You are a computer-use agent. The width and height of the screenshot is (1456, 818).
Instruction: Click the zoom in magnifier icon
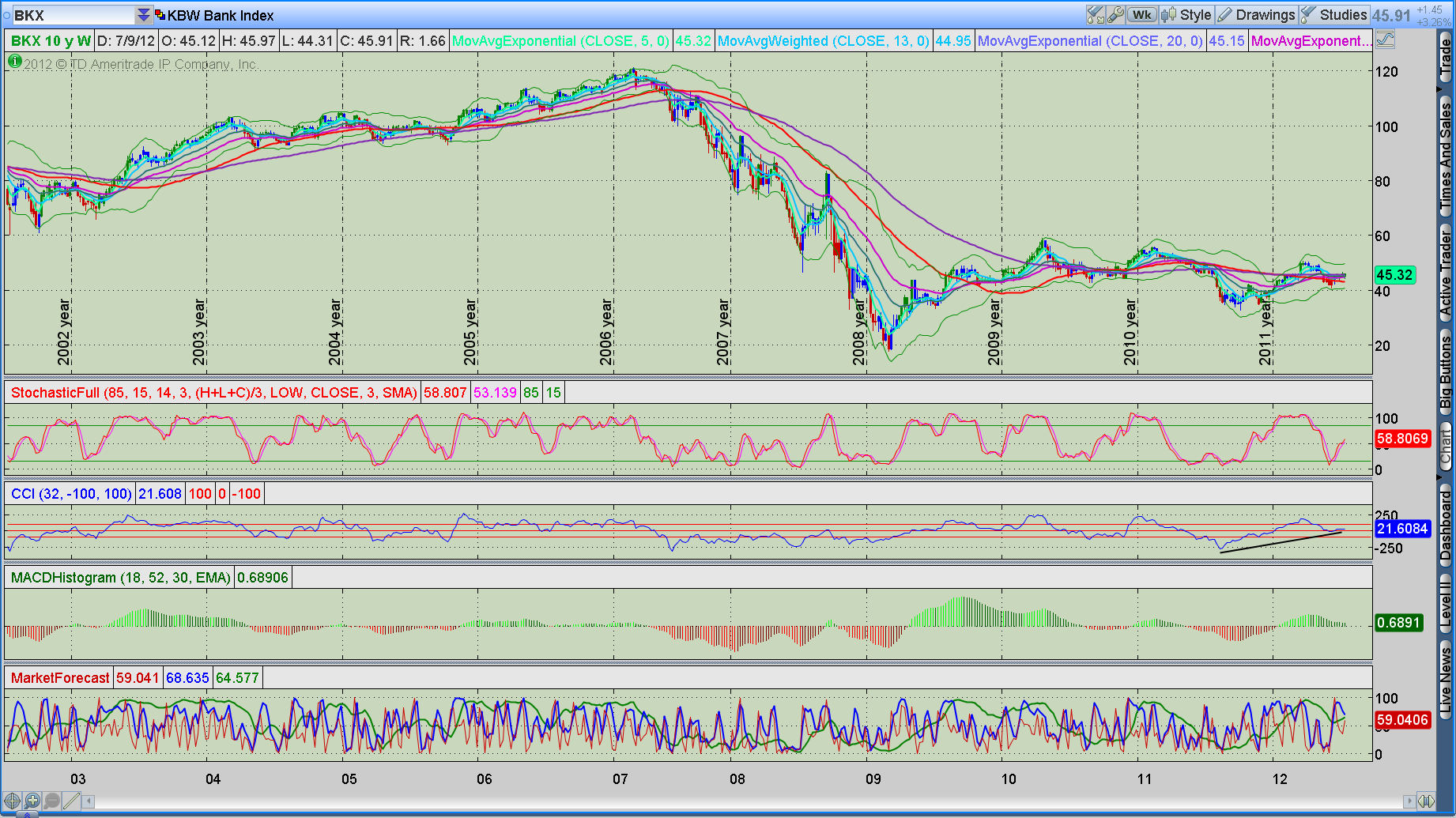[32, 801]
